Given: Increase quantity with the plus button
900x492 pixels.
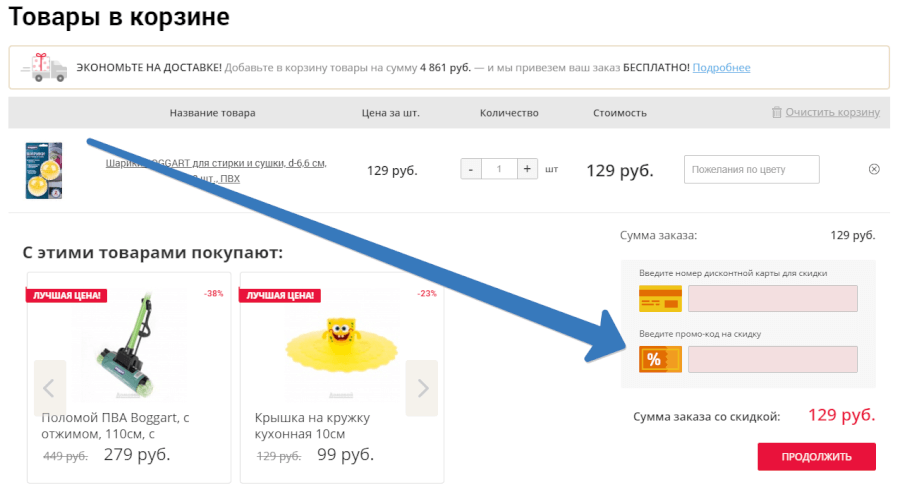Looking at the screenshot, I should (x=527, y=169).
